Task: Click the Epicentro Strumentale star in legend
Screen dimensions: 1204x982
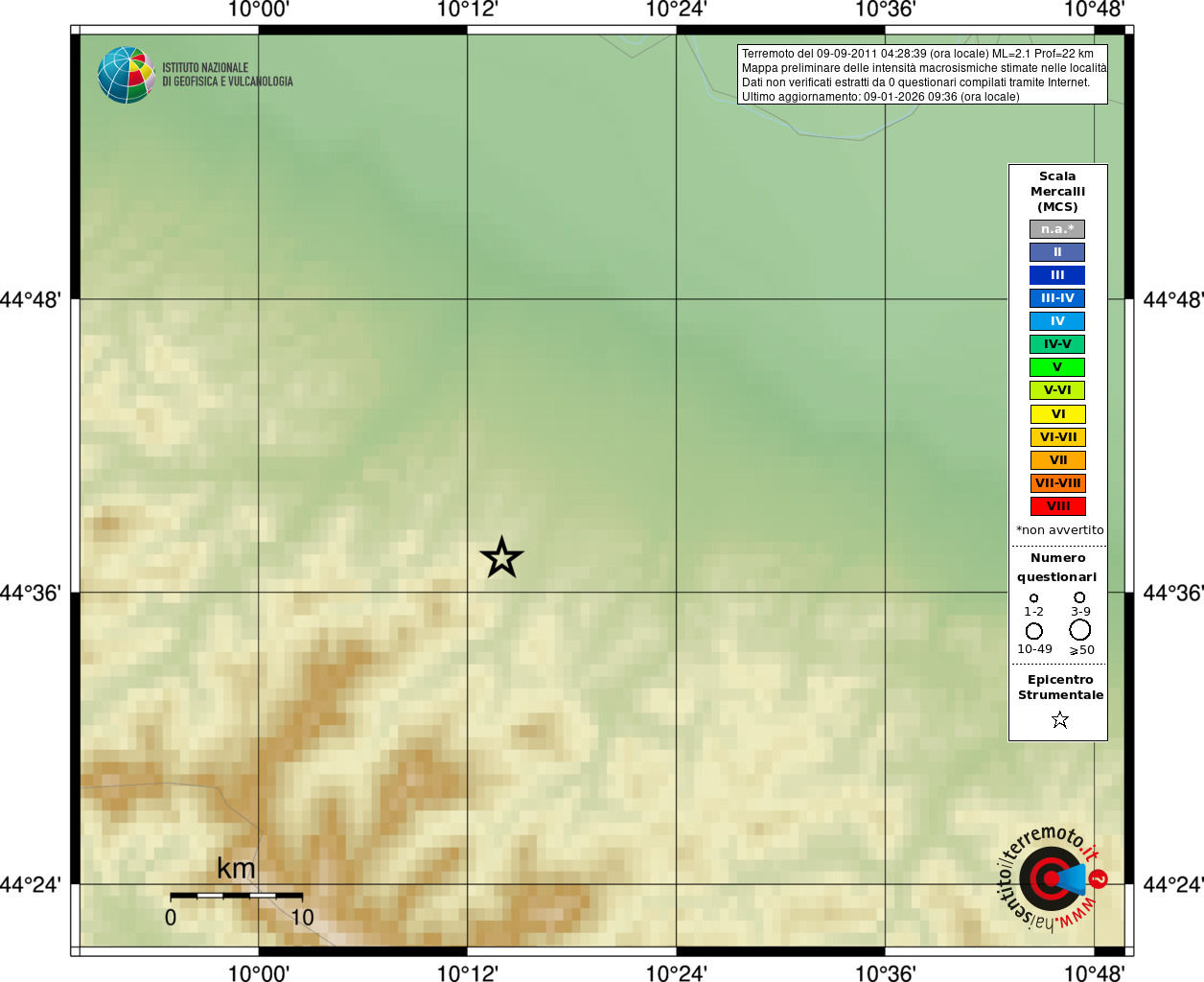Action: 1059,719
